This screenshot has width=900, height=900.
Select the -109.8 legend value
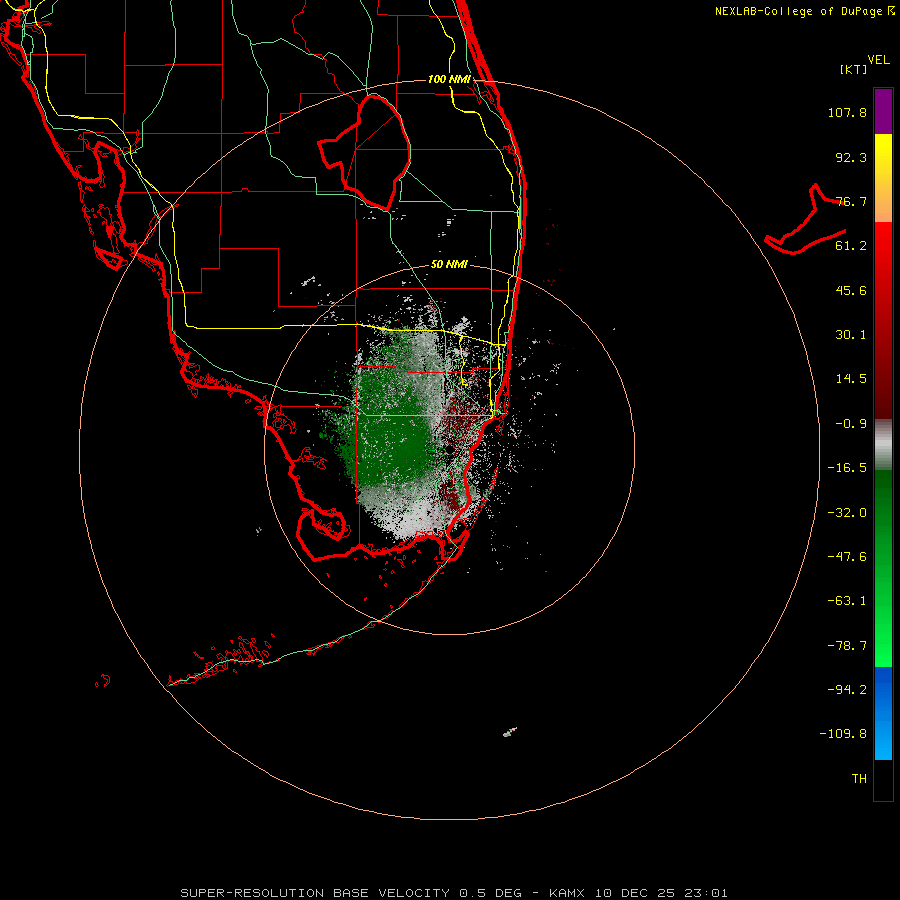click(843, 734)
